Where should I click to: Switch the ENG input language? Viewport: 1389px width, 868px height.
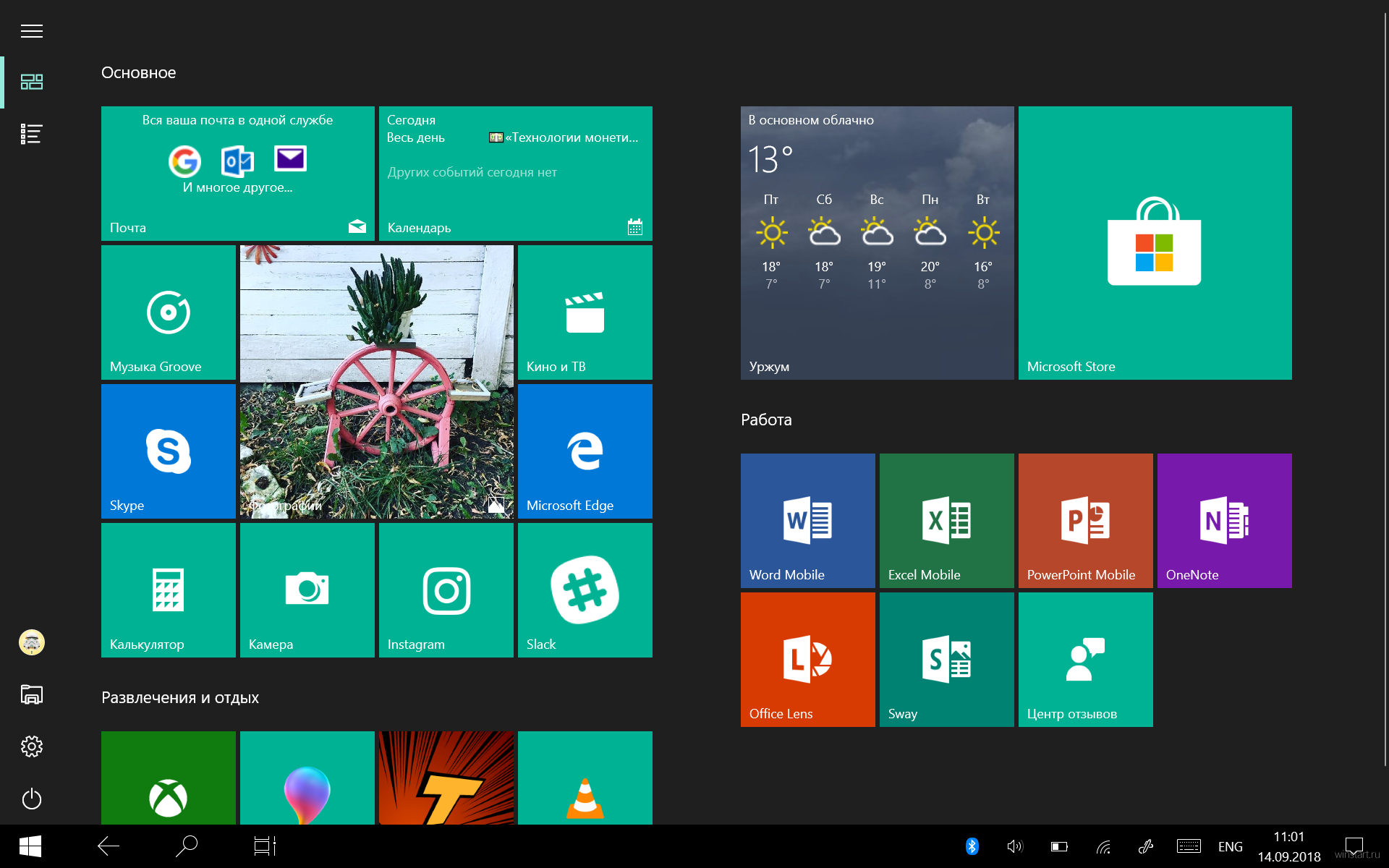(1231, 847)
